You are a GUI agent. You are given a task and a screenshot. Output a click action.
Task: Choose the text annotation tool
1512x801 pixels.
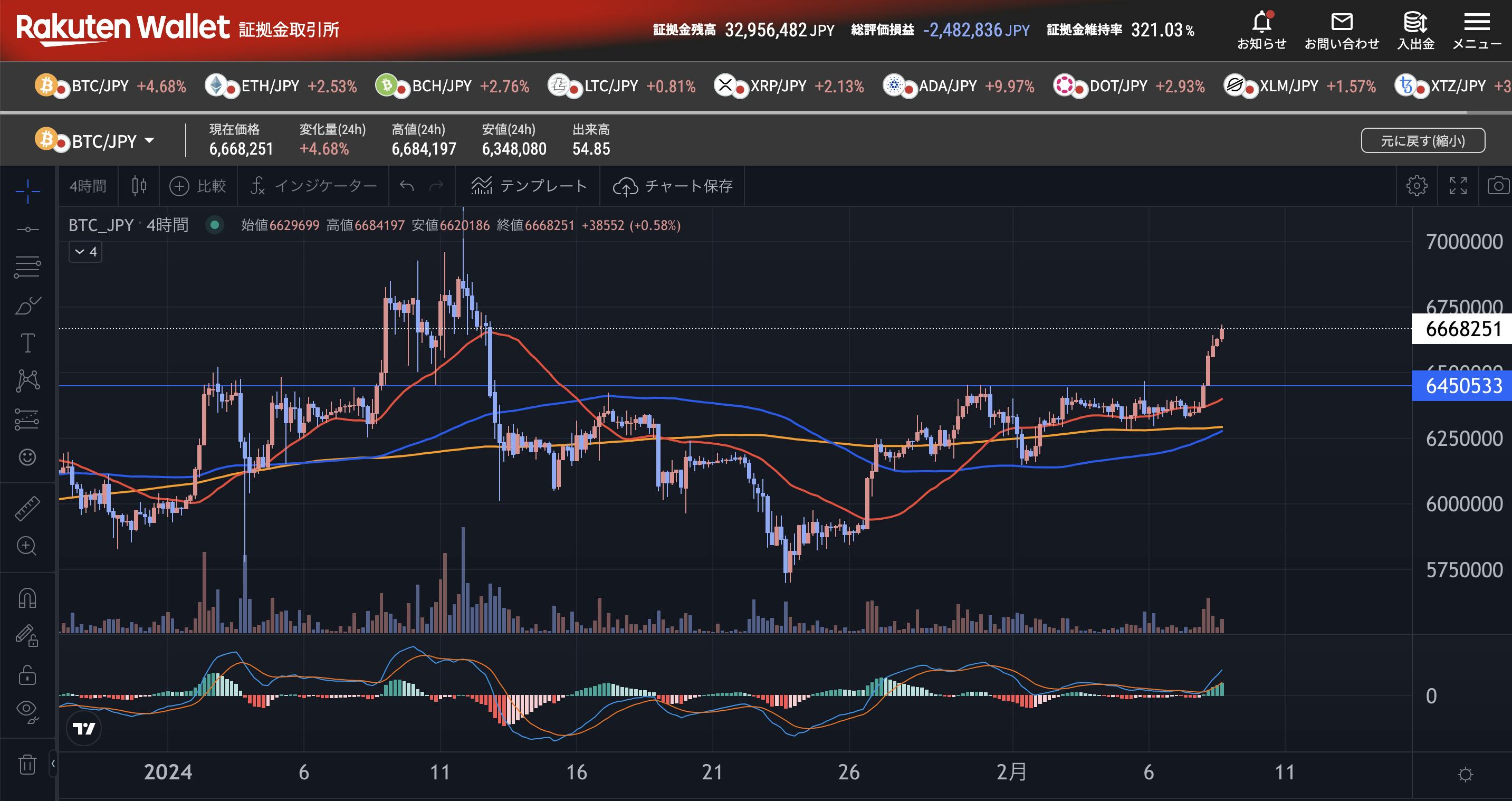27,343
